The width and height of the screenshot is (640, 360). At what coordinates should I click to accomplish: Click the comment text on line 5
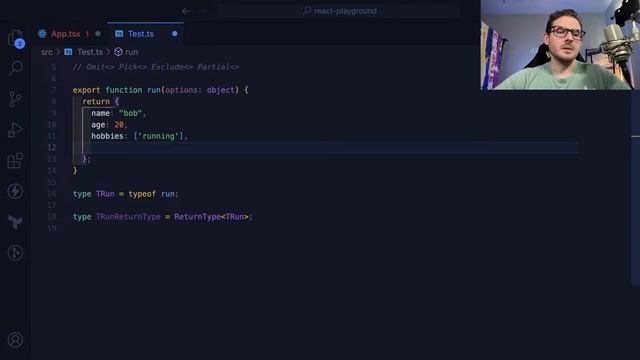[156, 67]
